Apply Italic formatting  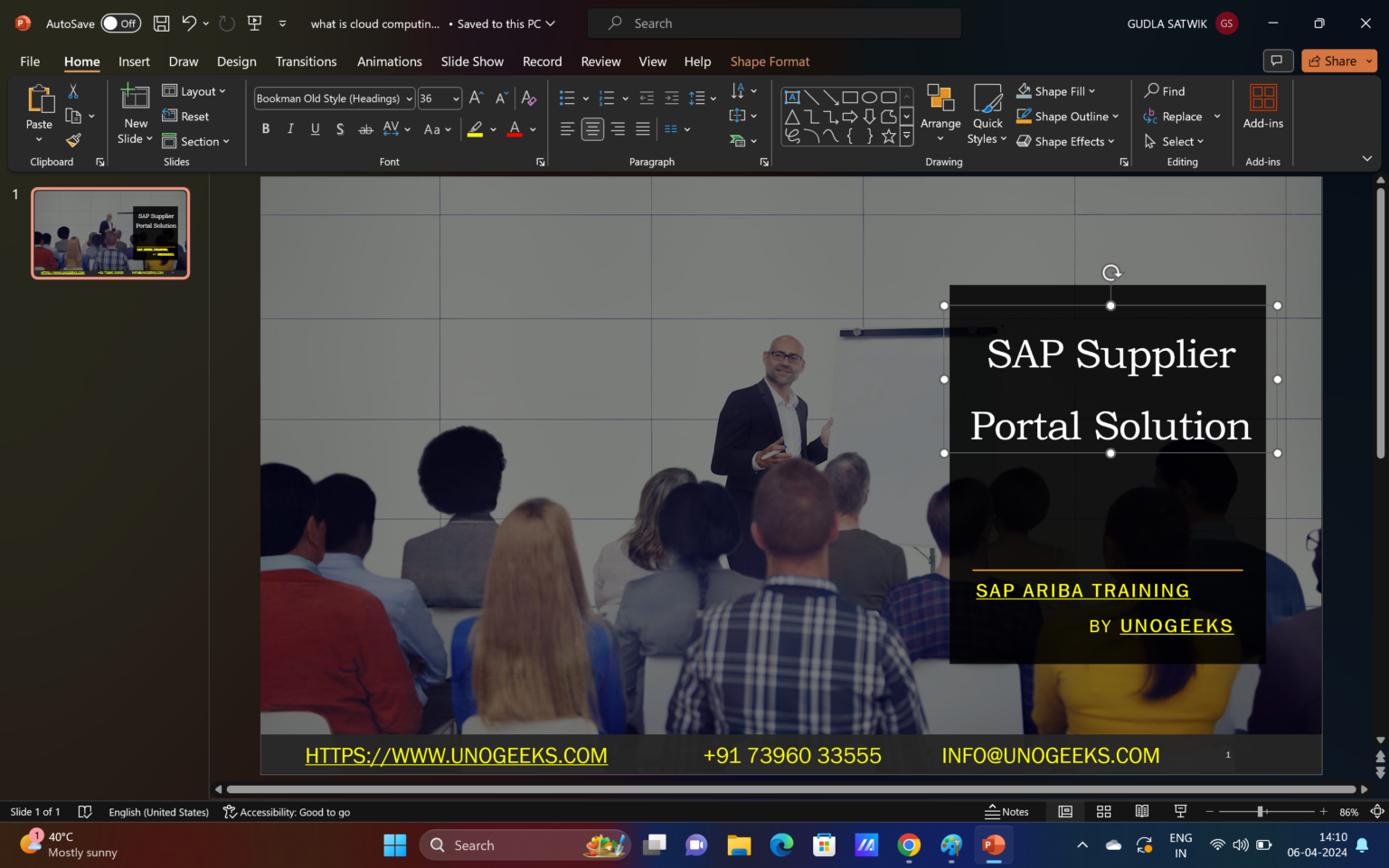(289, 129)
